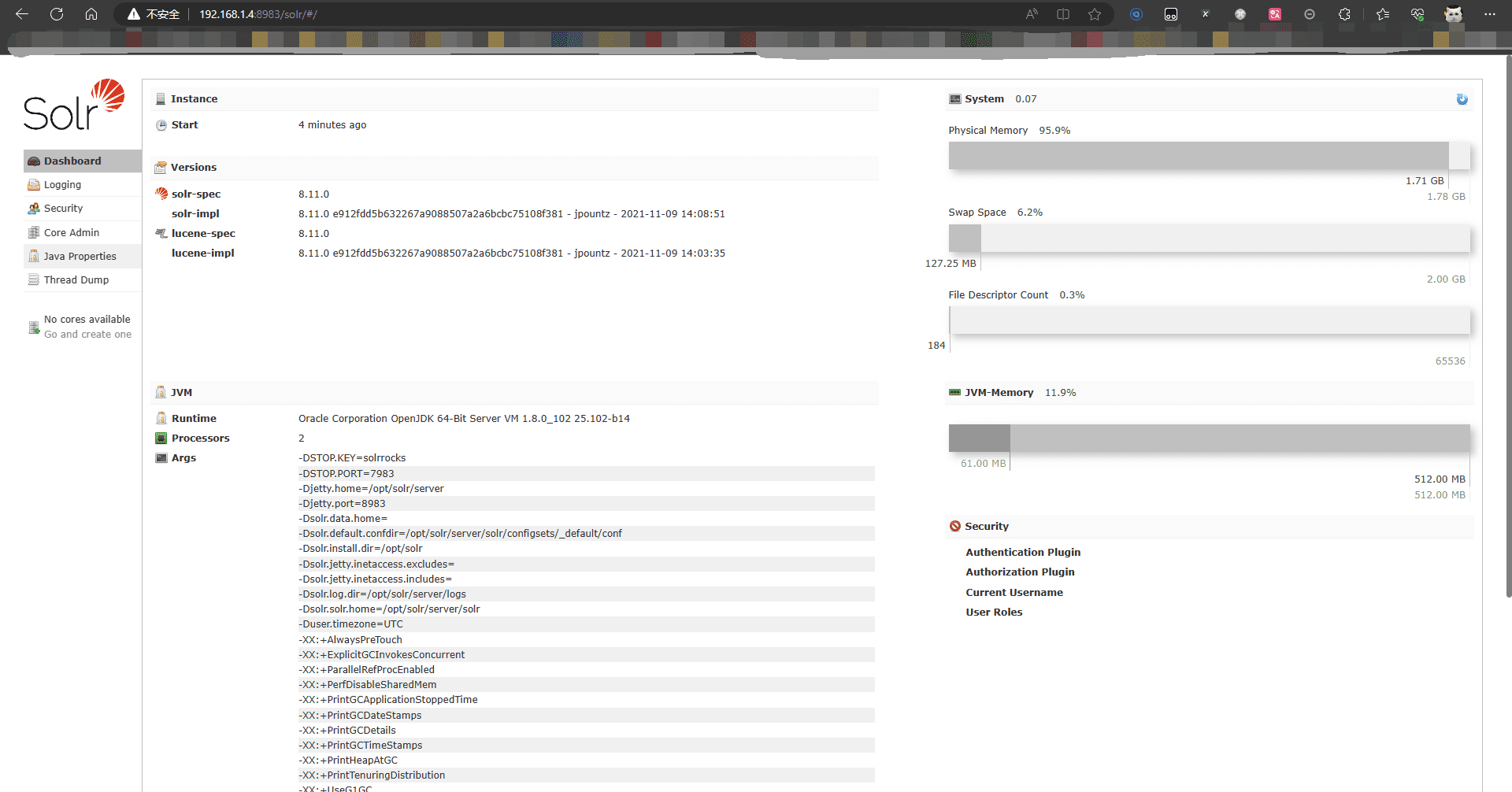This screenshot has width=1512, height=792.
Task: Click the Swap Space usage bar
Action: pos(1208,239)
